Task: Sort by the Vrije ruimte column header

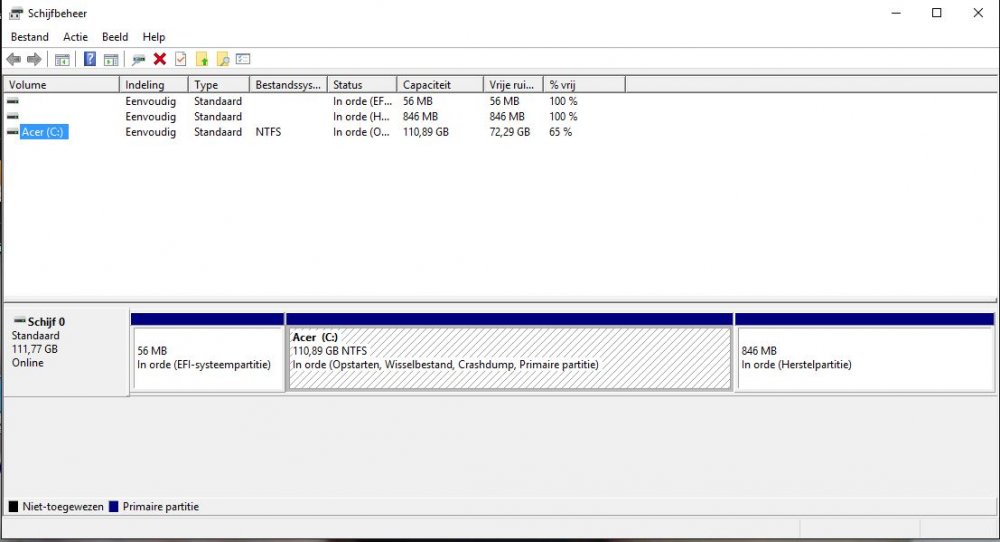Action: pyautogui.click(x=513, y=85)
